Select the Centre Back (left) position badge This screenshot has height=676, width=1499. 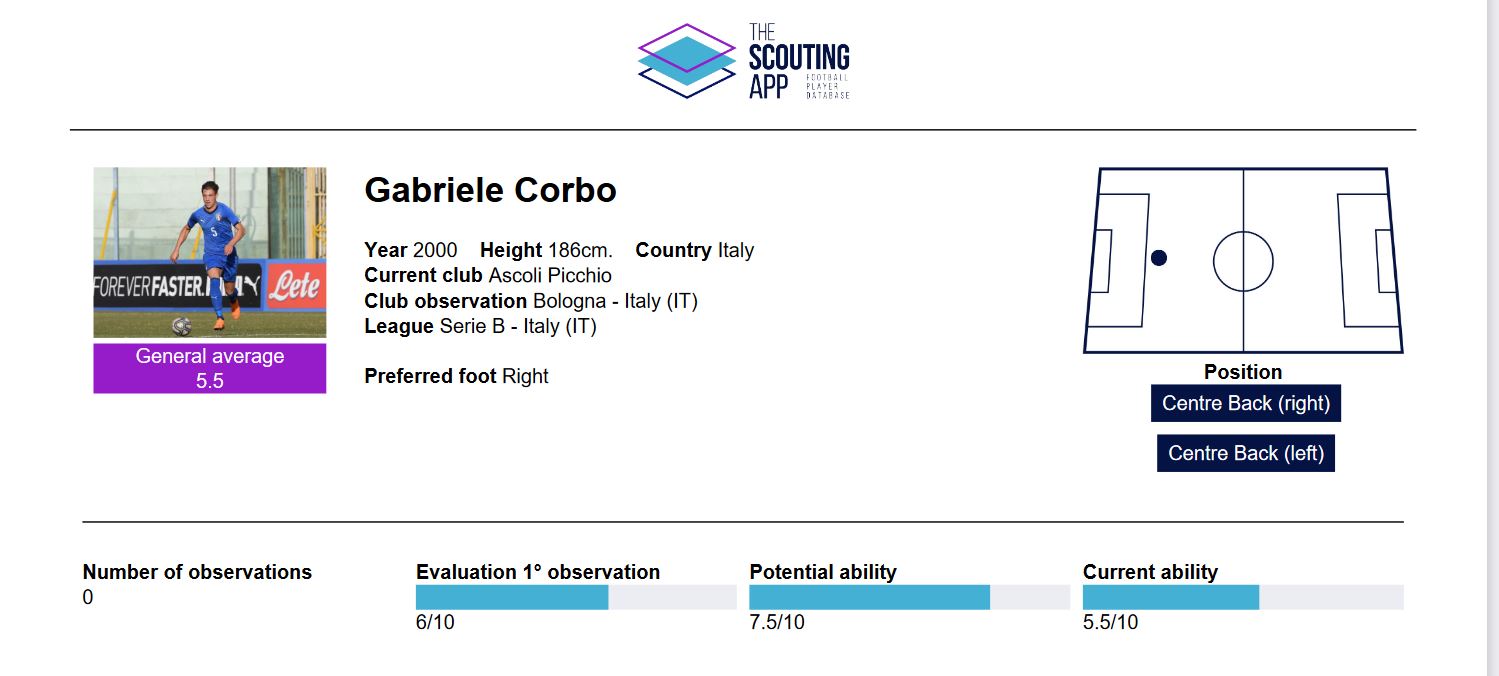1246,453
